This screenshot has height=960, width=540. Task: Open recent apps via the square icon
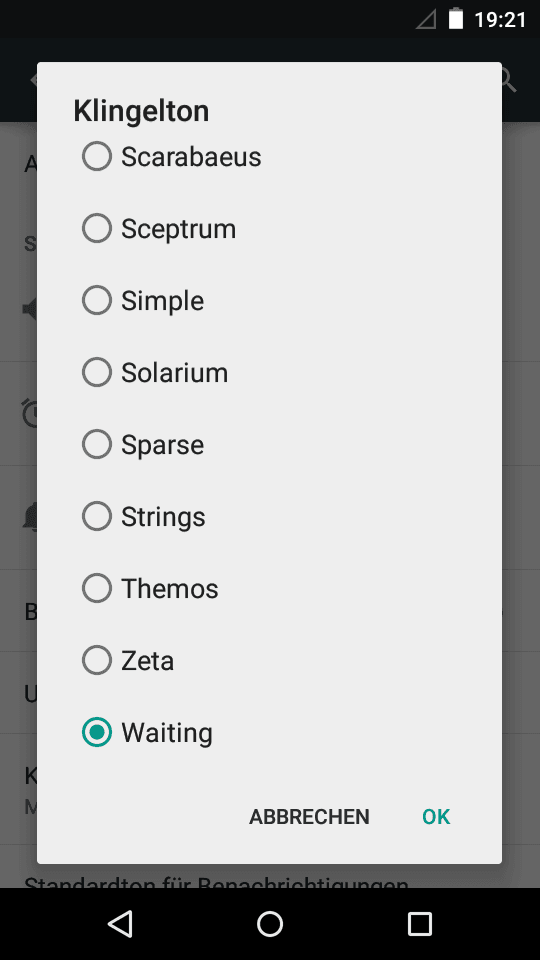419,924
